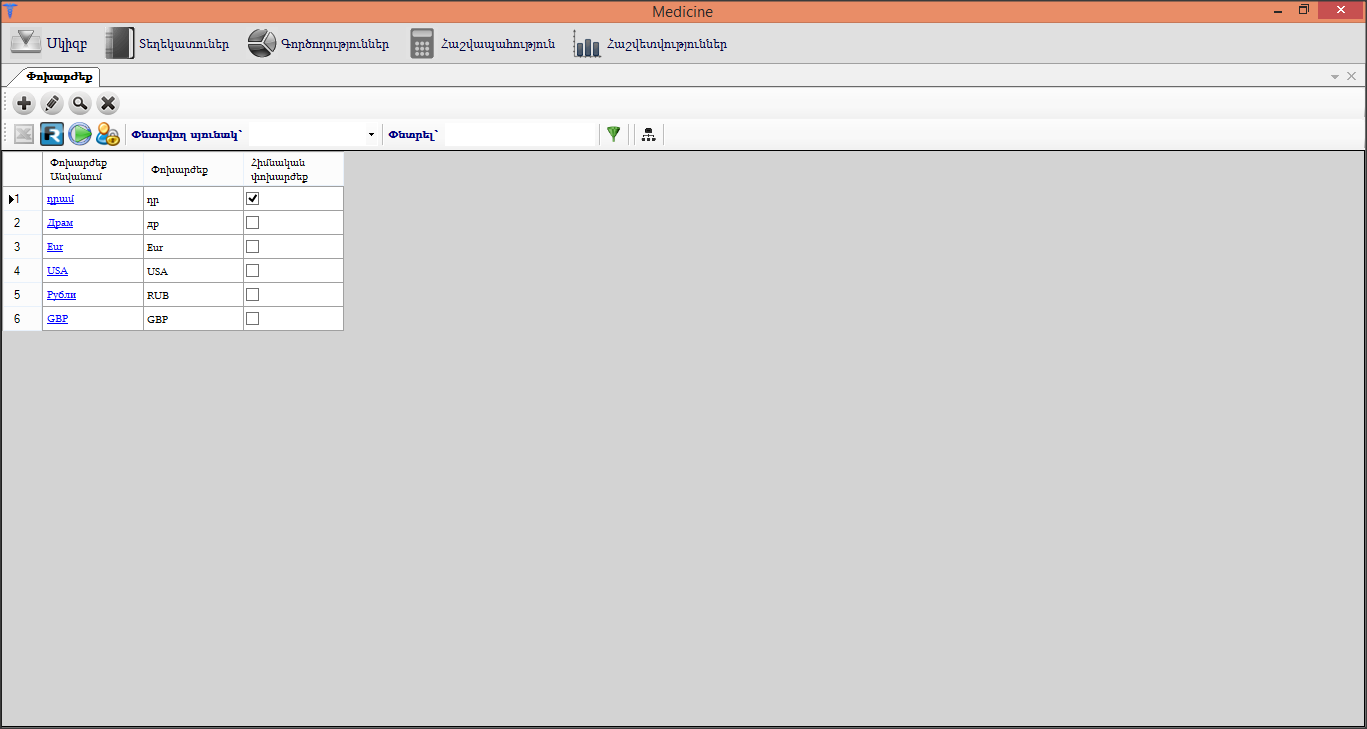Click the Հիմնական փոխարժեք column header
The image size is (1367, 729).
[x=294, y=169]
